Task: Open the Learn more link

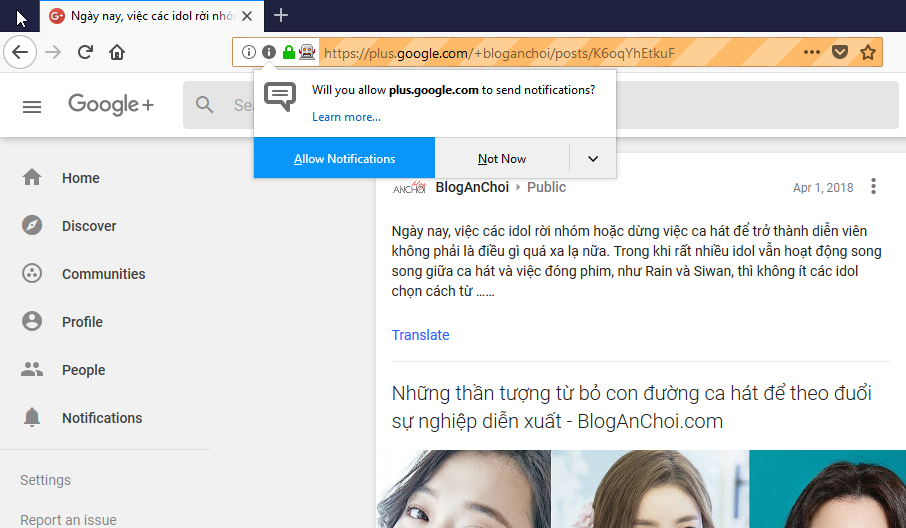Action: pyautogui.click(x=346, y=117)
